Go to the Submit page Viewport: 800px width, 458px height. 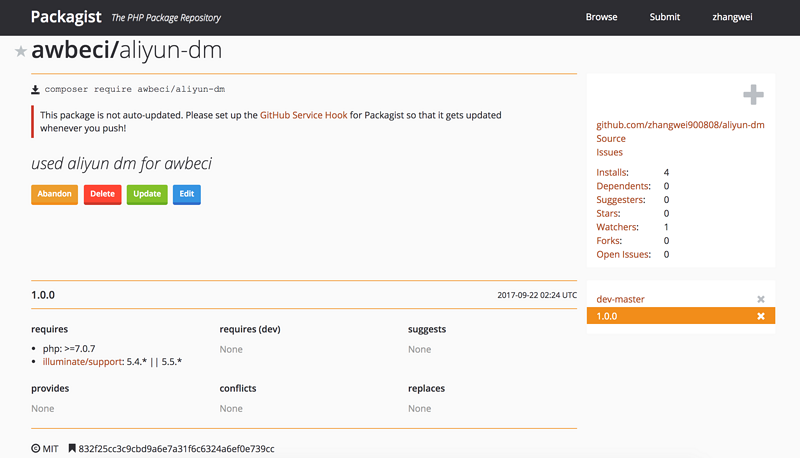click(x=664, y=17)
